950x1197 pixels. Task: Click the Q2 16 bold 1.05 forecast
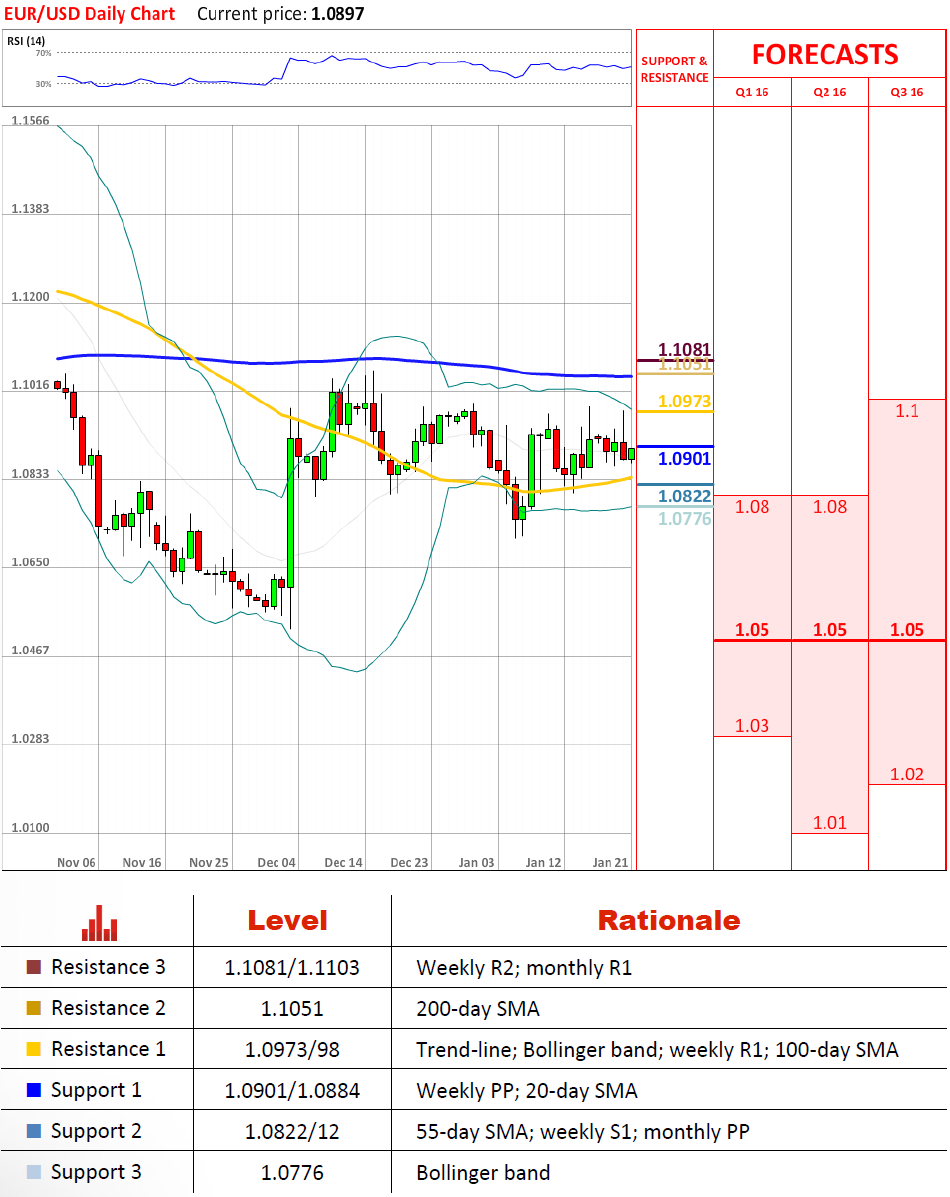829,630
